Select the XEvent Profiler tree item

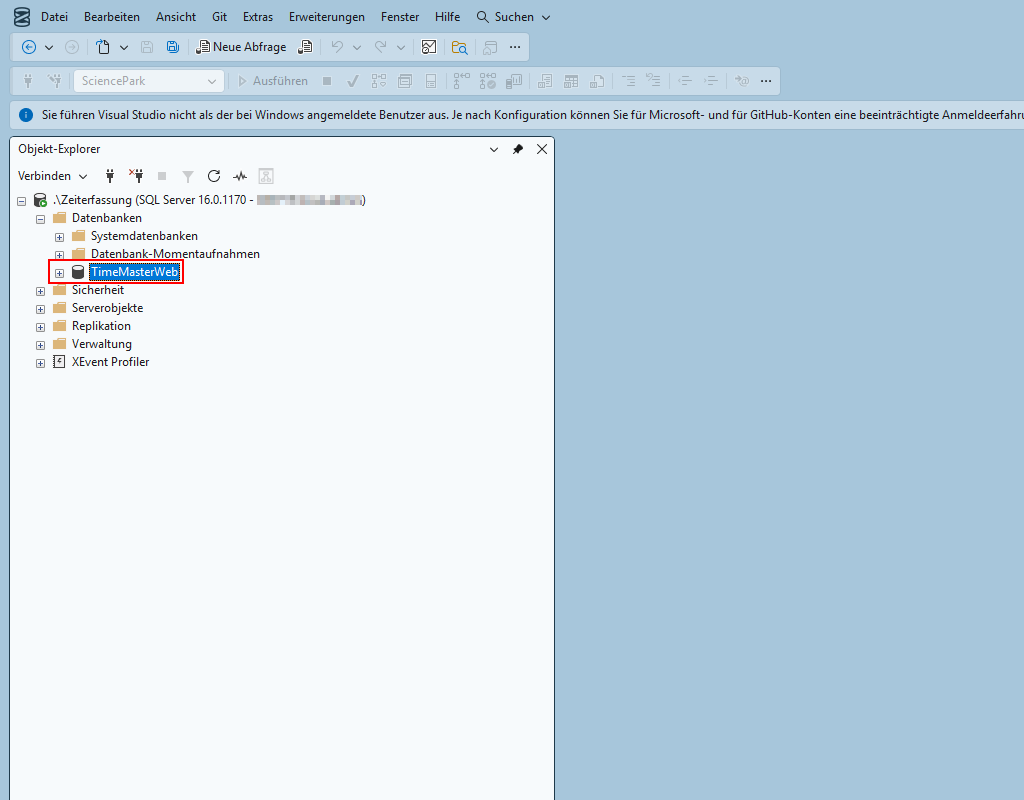[x=110, y=362]
